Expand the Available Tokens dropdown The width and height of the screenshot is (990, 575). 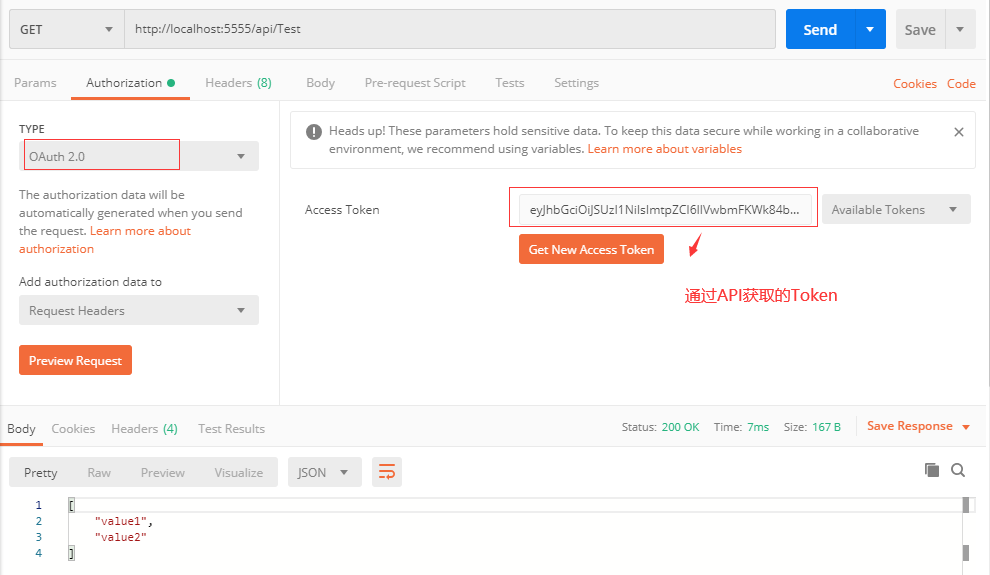tap(895, 210)
